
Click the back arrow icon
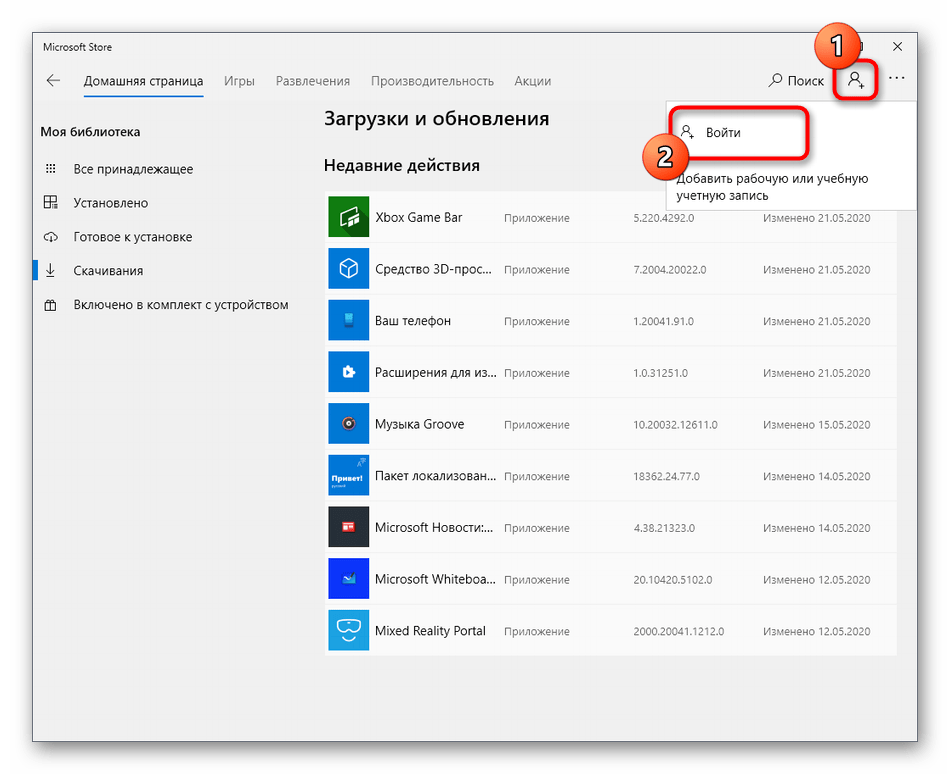click(53, 81)
